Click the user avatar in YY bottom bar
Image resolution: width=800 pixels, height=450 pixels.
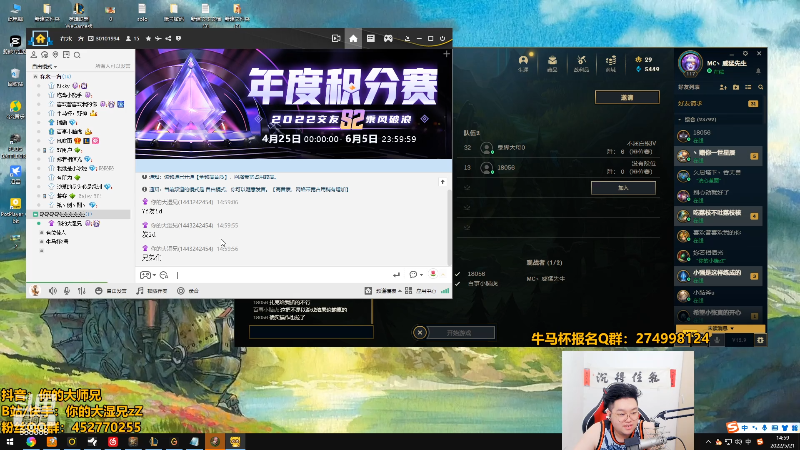pyautogui.click(x=35, y=290)
